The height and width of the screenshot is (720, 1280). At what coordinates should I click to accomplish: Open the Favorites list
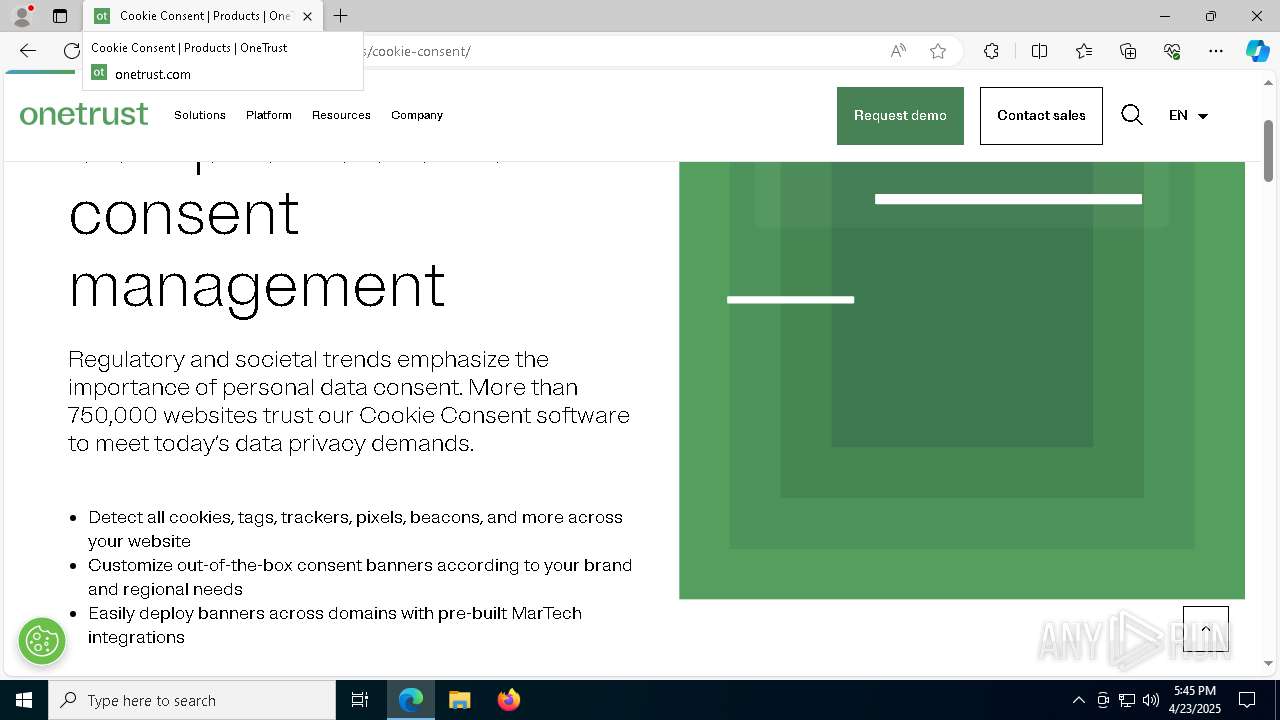click(1084, 51)
